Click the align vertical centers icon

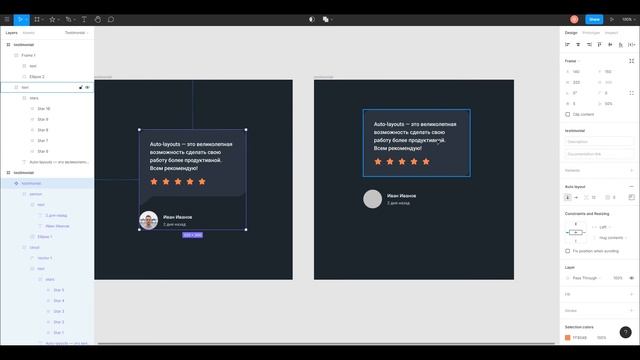pos(610,44)
